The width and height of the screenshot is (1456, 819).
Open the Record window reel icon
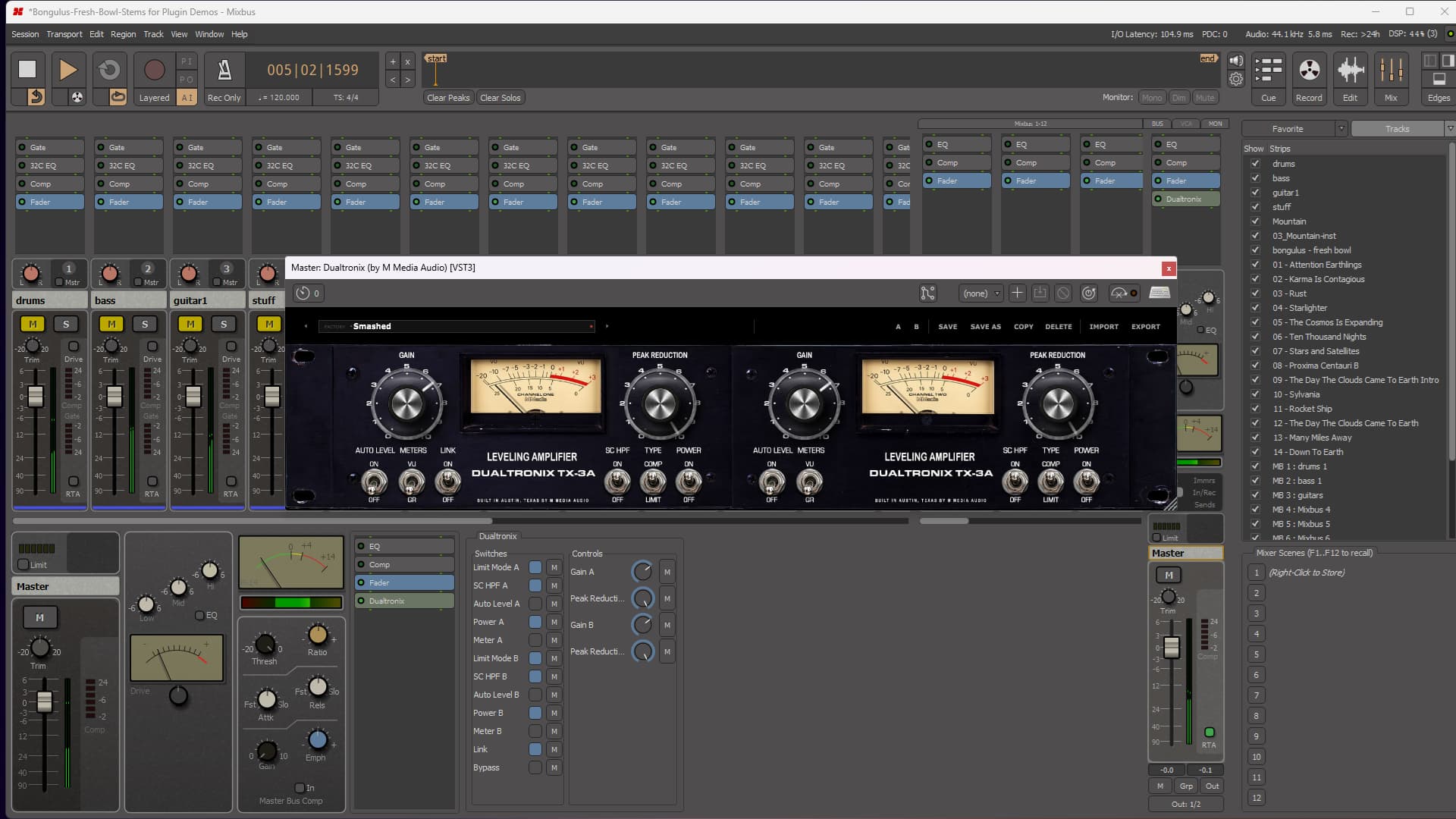point(1309,71)
